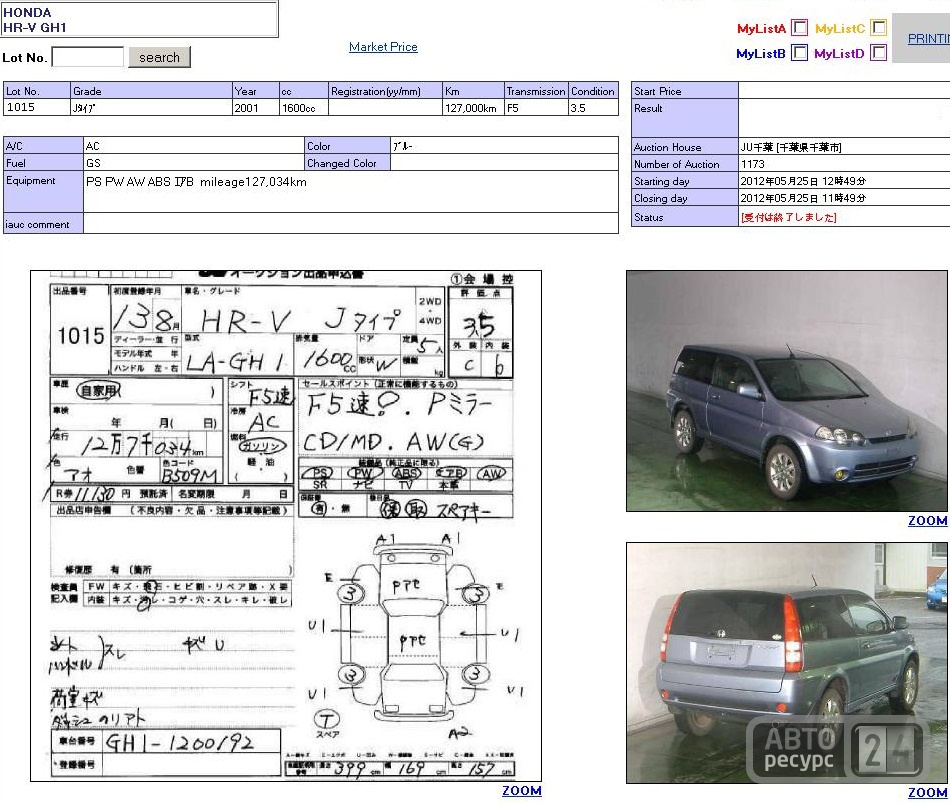Image resolution: width=950 pixels, height=804 pixels.
Task: Open ZOOM link under front car photo
Action: pyautogui.click(x=928, y=520)
